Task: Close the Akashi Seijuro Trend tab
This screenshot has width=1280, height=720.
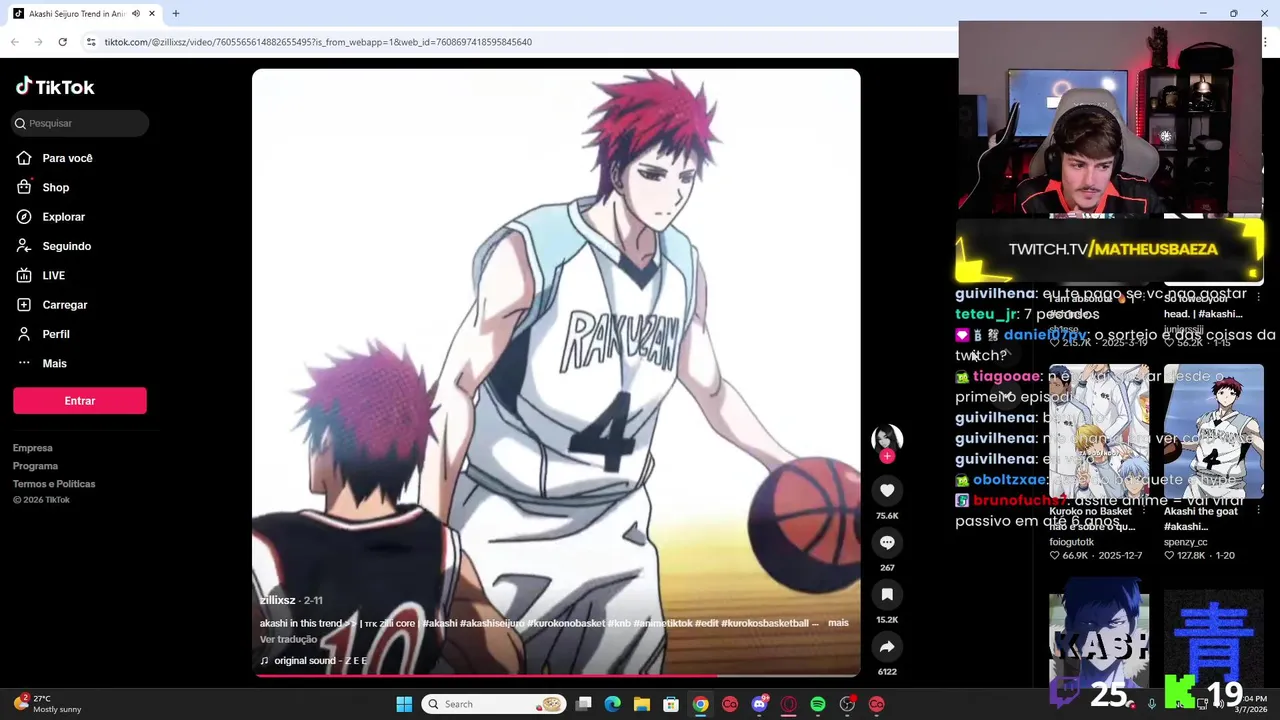Action: click(x=152, y=14)
